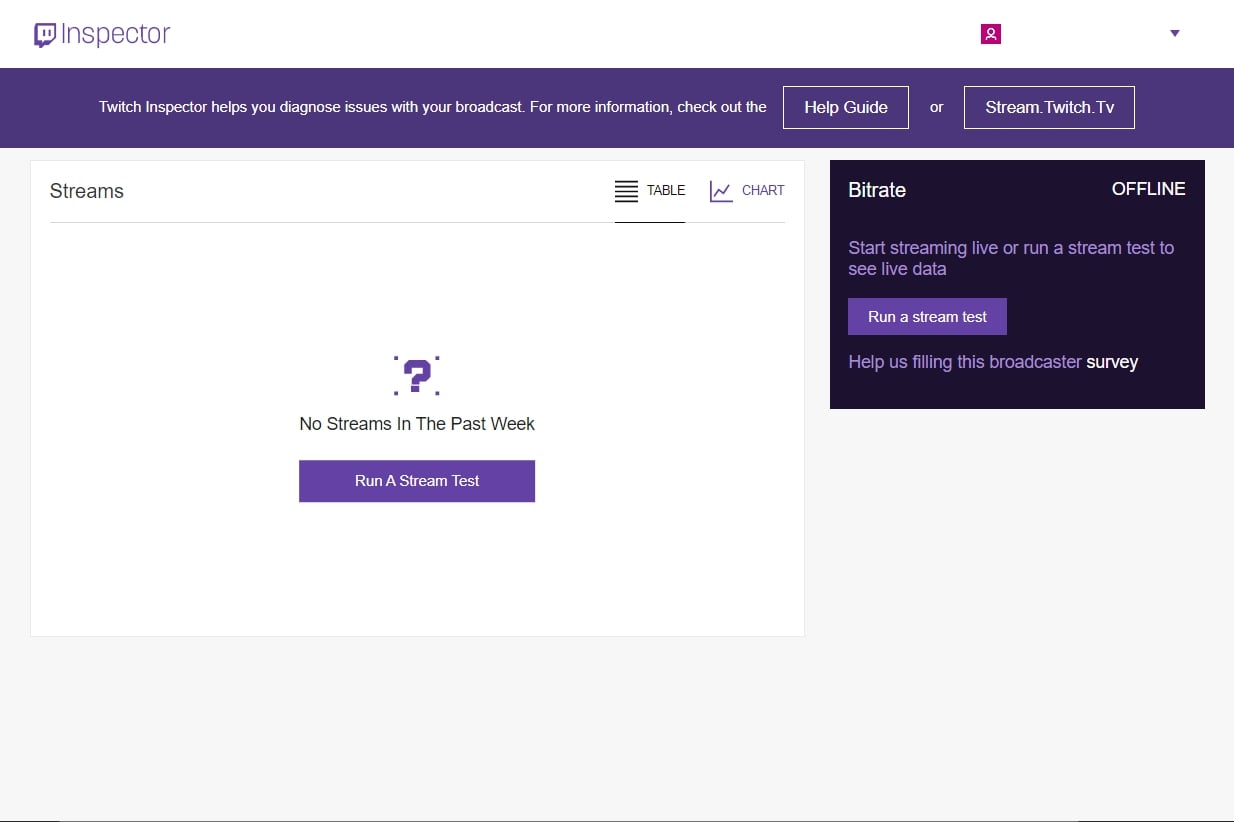Image resolution: width=1234 pixels, height=822 pixels.
Task: Go to Stream.Twitch.Tv
Action: click(x=1049, y=107)
